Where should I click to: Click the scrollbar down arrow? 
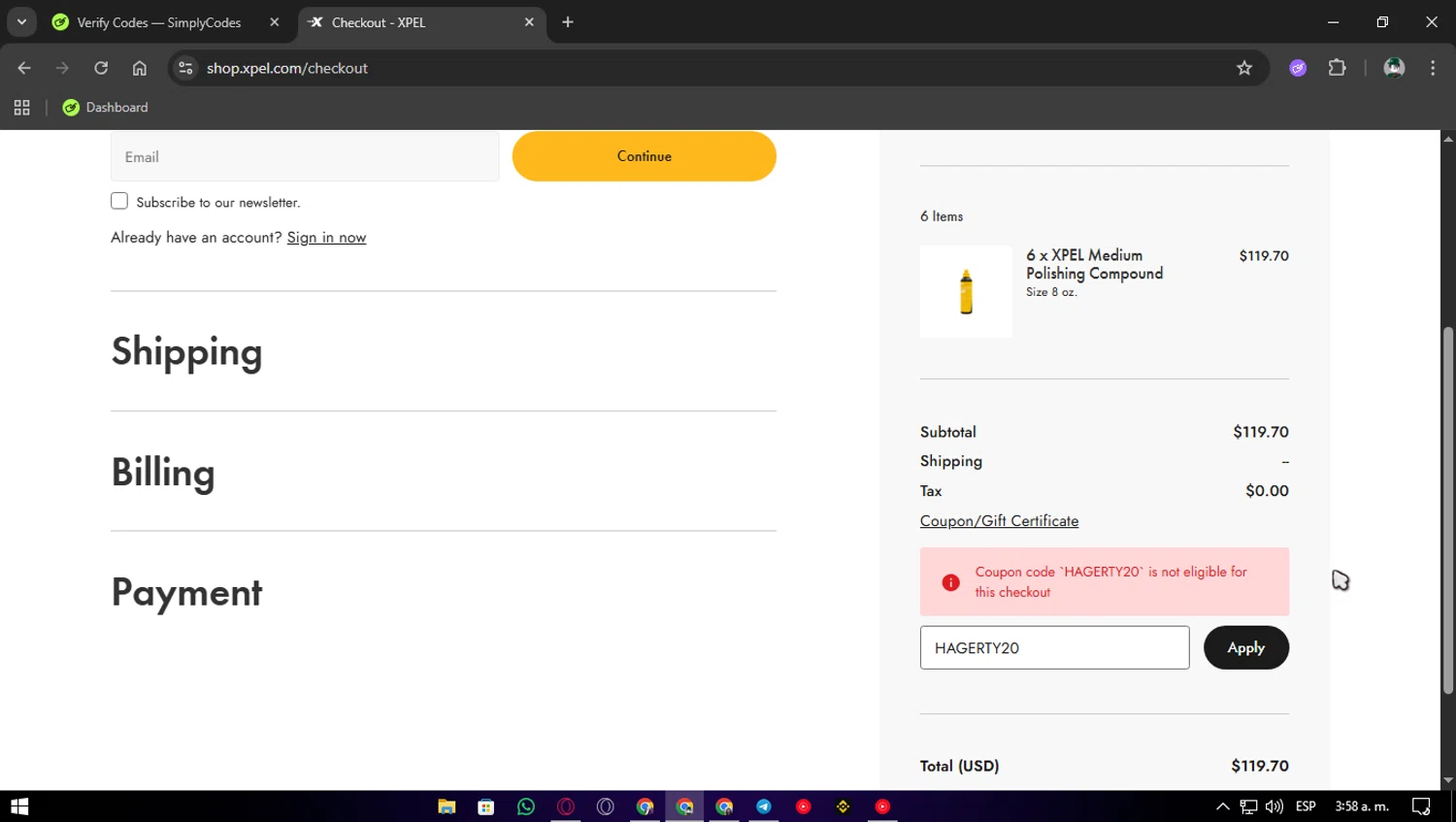pos(1448,780)
